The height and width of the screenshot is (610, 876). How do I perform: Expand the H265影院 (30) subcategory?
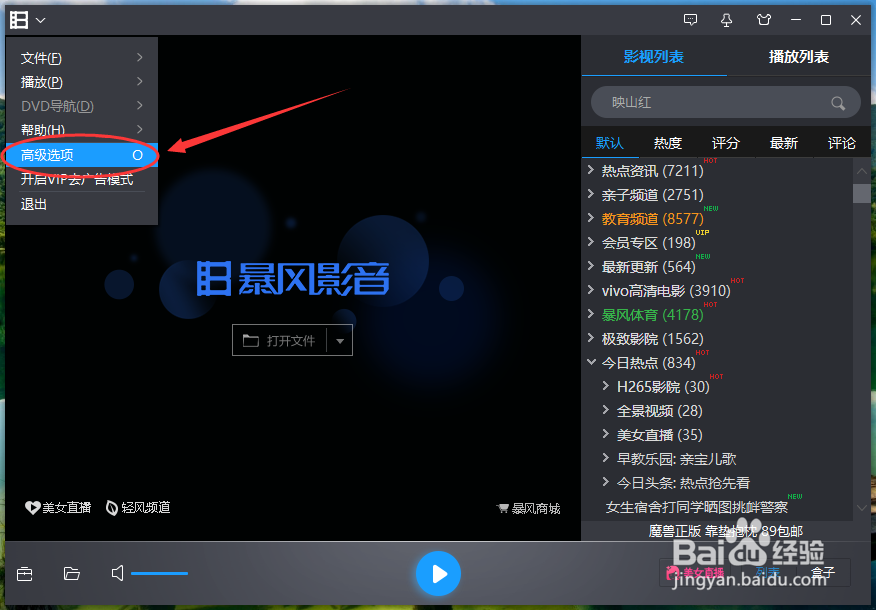point(606,386)
